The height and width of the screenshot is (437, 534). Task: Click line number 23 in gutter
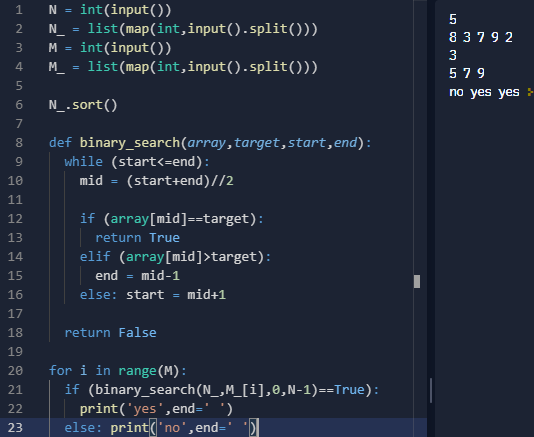click(15, 428)
